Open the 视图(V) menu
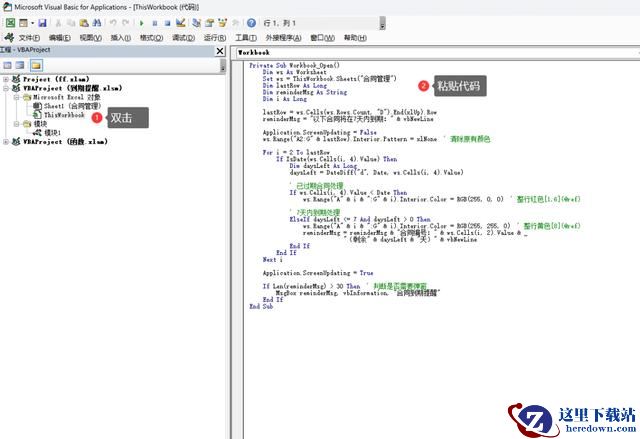 (x=90, y=38)
